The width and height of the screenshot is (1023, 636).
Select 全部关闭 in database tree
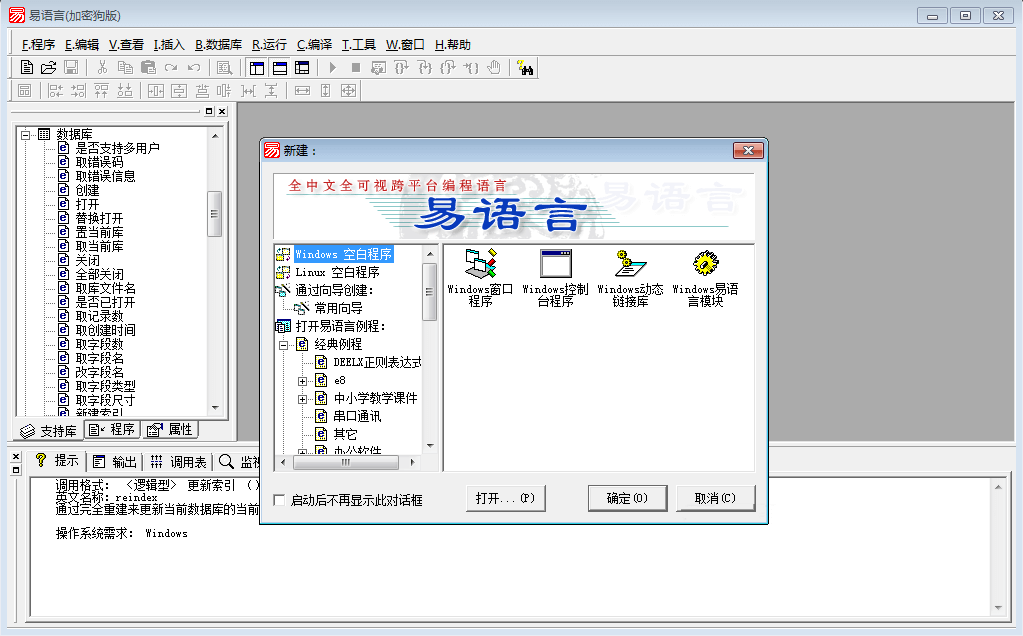(99, 274)
